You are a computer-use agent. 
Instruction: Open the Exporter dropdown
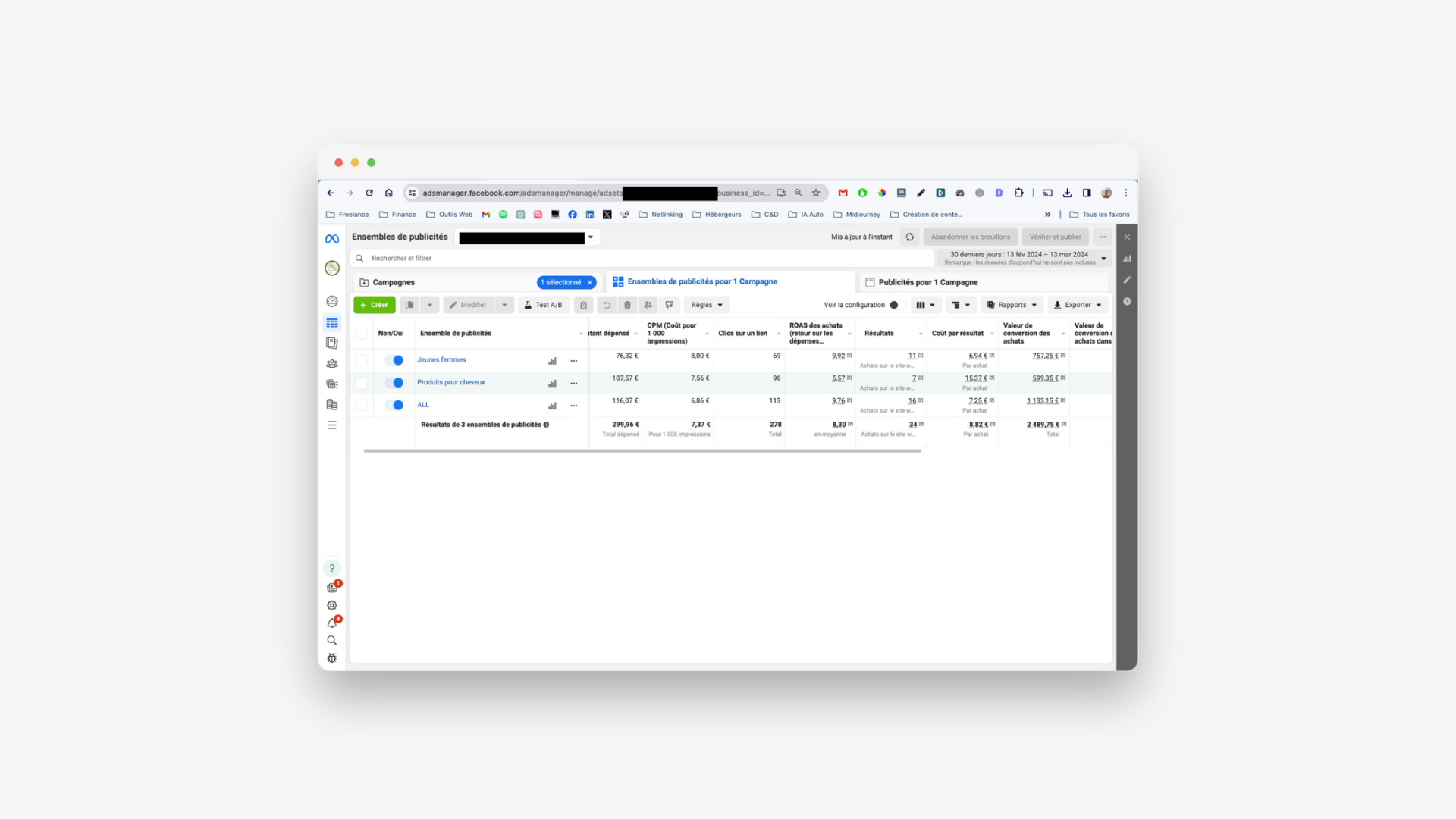(x=1078, y=305)
